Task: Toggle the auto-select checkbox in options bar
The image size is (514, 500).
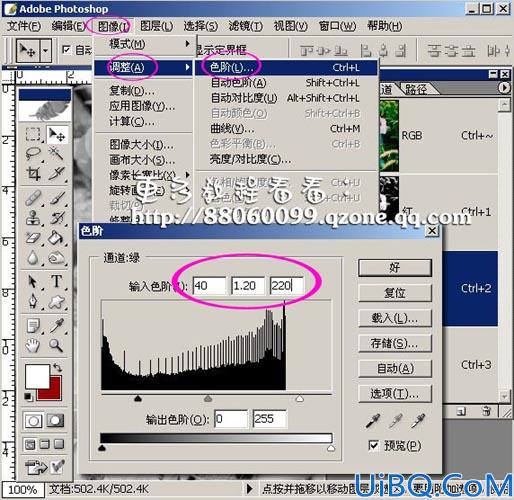Action: [x=66, y=50]
